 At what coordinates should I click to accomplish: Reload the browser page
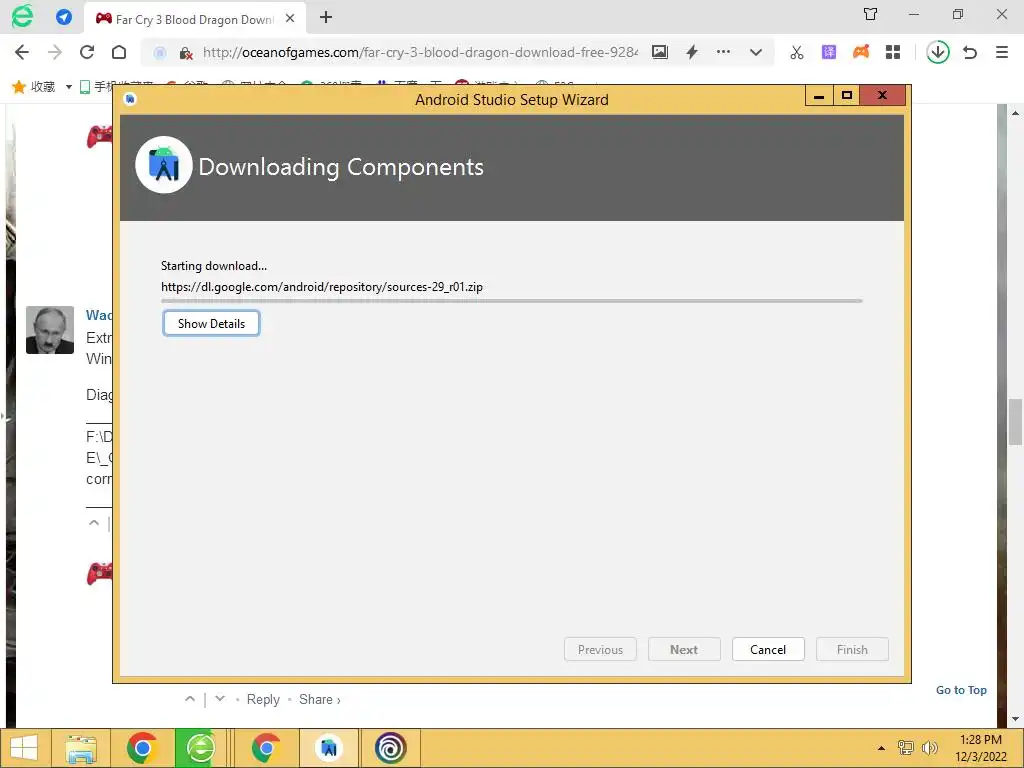(x=87, y=52)
